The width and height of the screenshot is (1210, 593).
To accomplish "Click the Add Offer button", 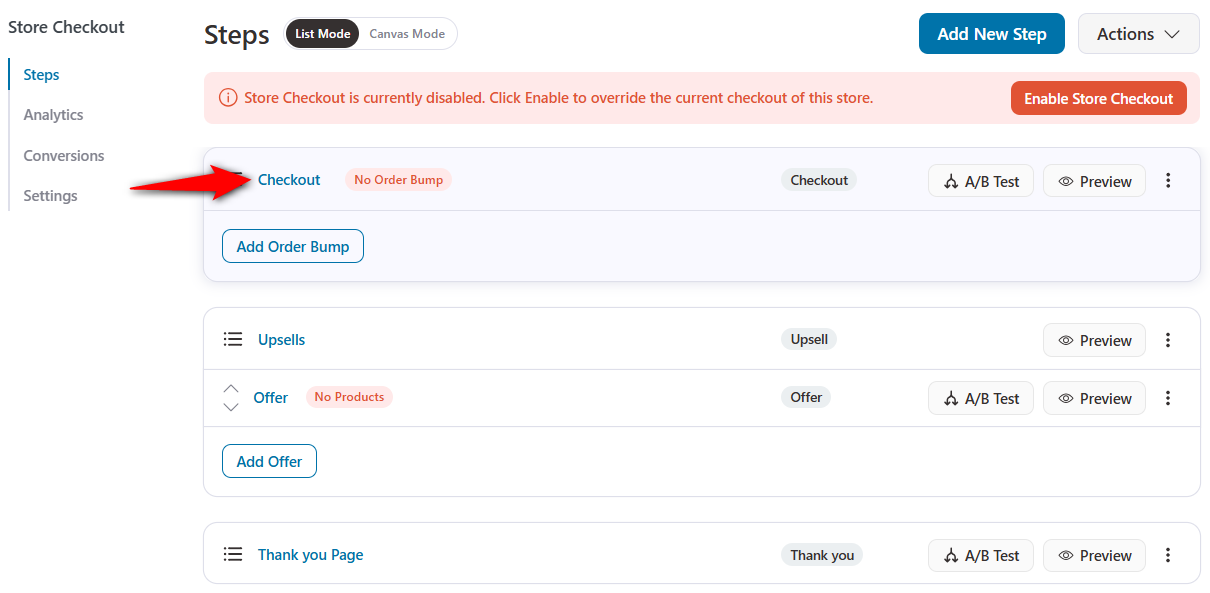I will (x=269, y=461).
